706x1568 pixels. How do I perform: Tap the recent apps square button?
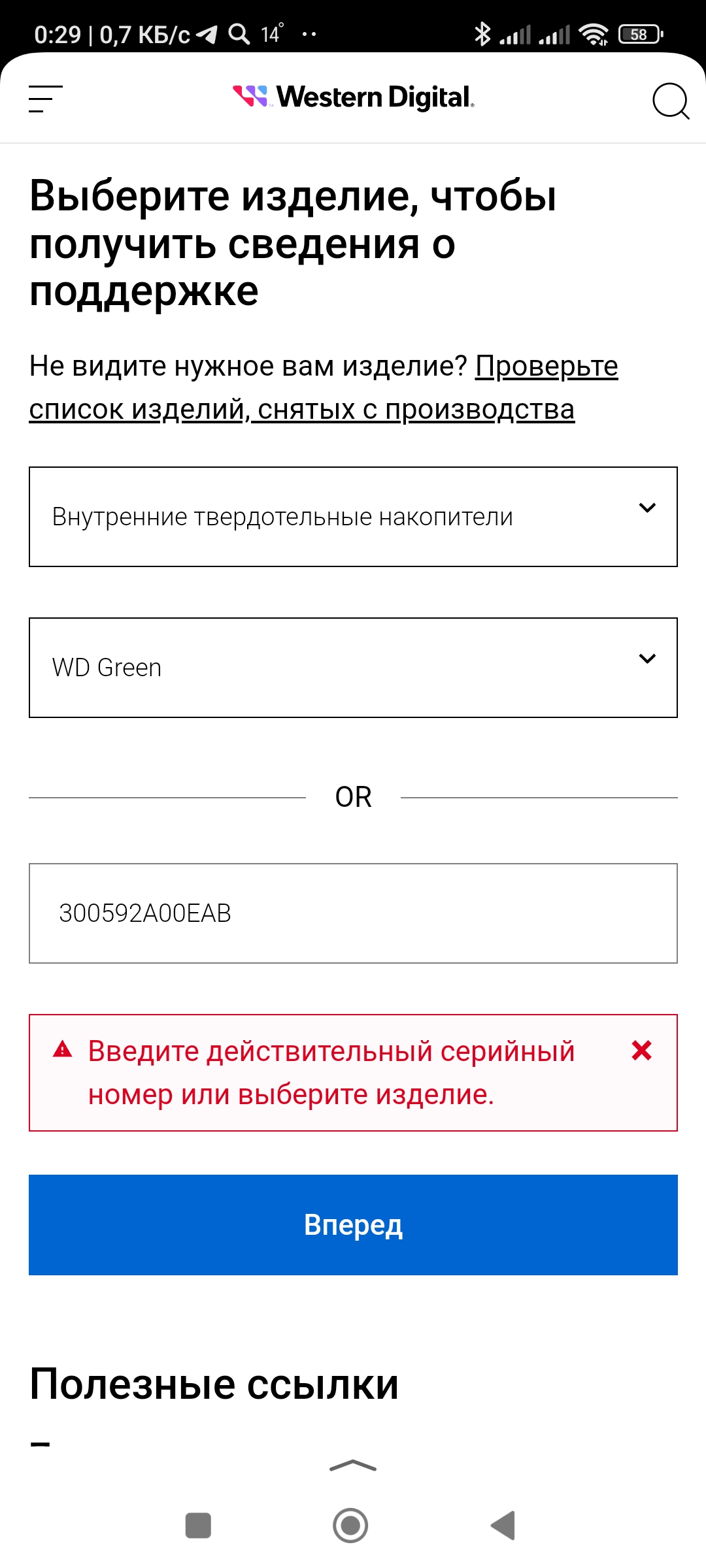click(198, 1526)
